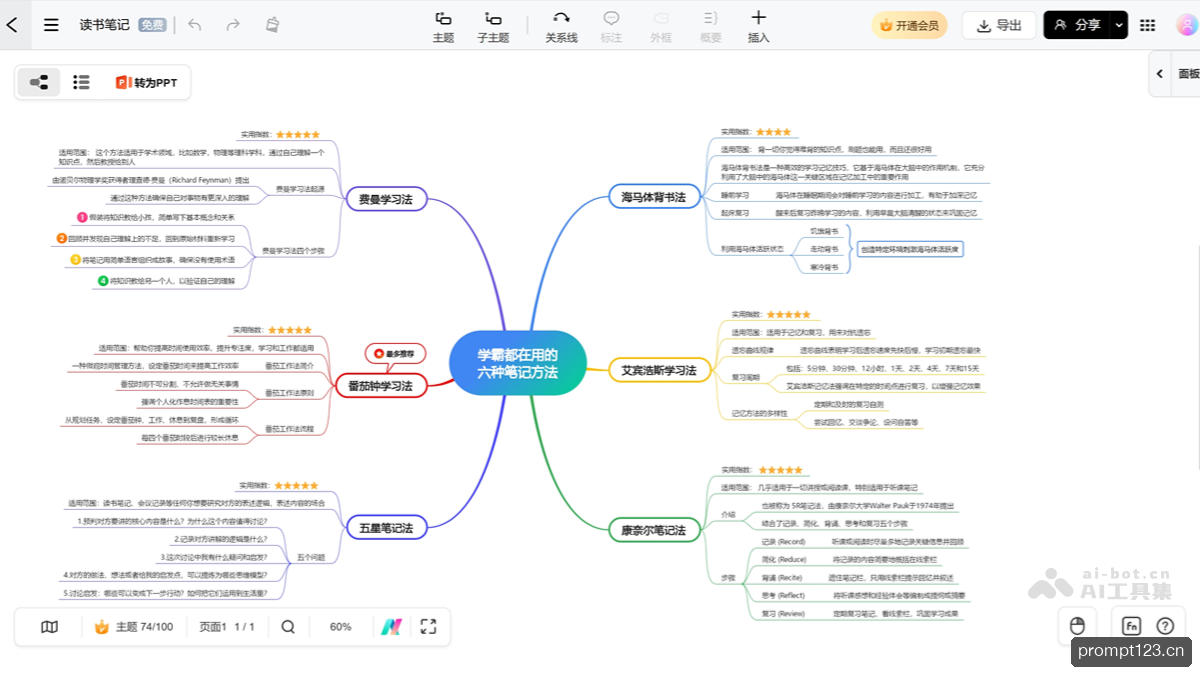Screen dimensions: 1200x675
Task: Select the 五星笔记法 branch node
Action: point(385,527)
